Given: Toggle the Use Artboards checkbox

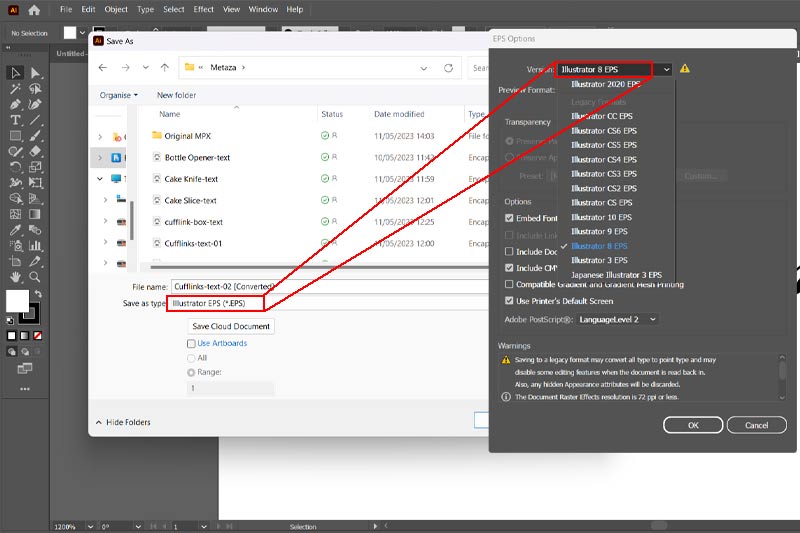Looking at the screenshot, I should coord(191,343).
